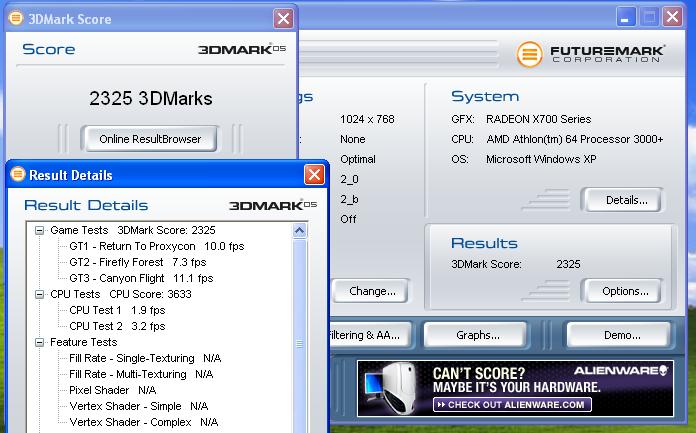This screenshot has width=696, height=433.
Task: Click the '1024 x 768' resolution value
Action: (367, 119)
